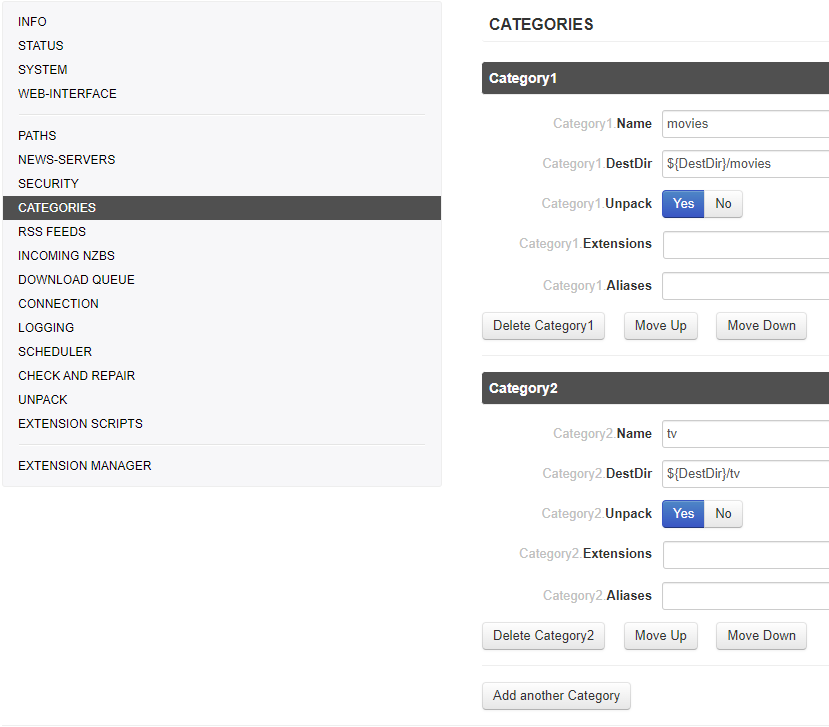Open the Extension Manager page
The width and height of the screenshot is (829, 727).
85,466
